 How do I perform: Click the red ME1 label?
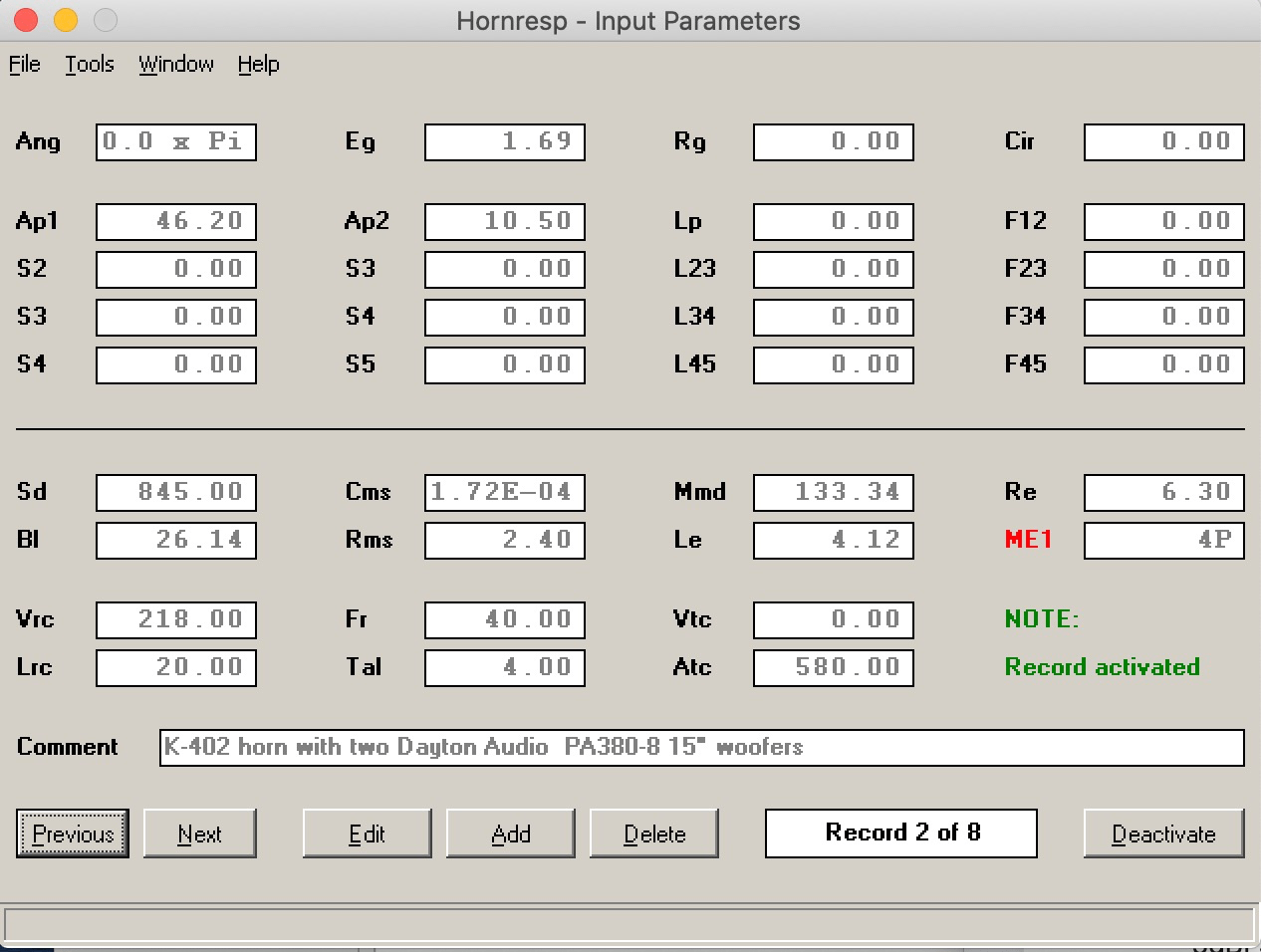tap(1028, 540)
